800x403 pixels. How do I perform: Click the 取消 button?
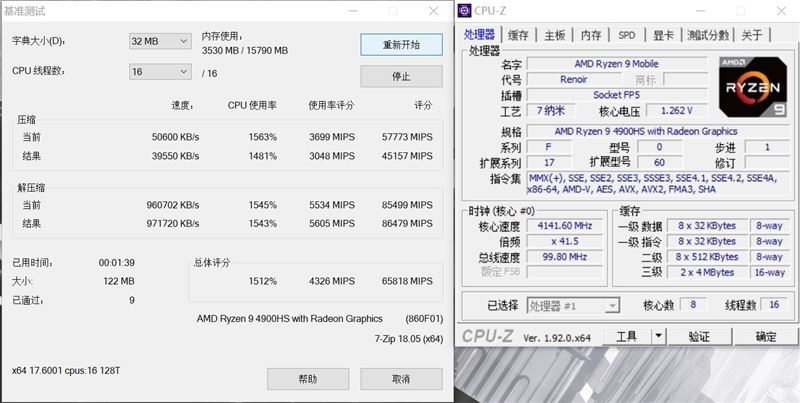pyautogui.click(x=401, y=379)
